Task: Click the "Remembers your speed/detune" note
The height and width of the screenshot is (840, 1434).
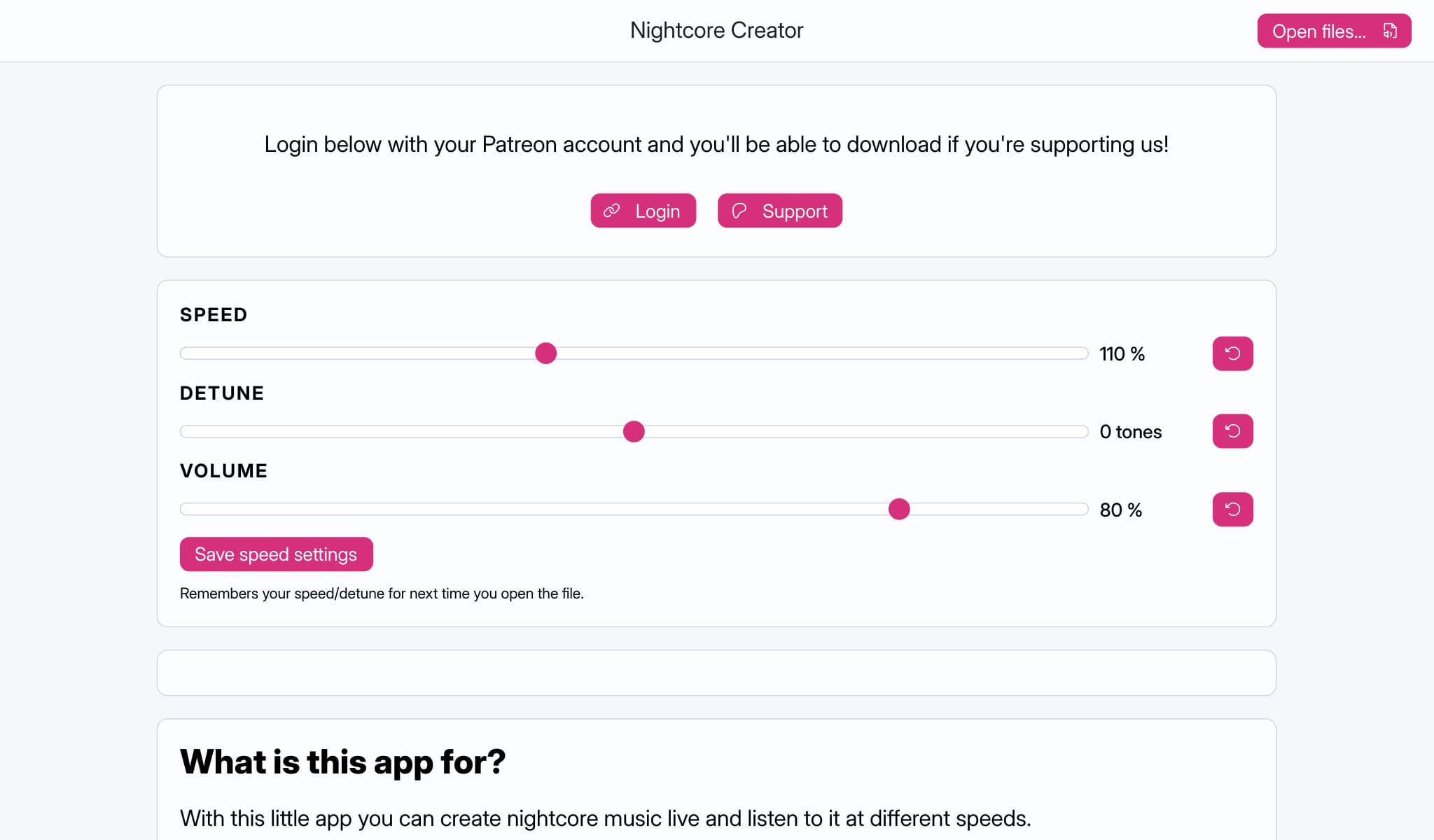Action: 382,594
